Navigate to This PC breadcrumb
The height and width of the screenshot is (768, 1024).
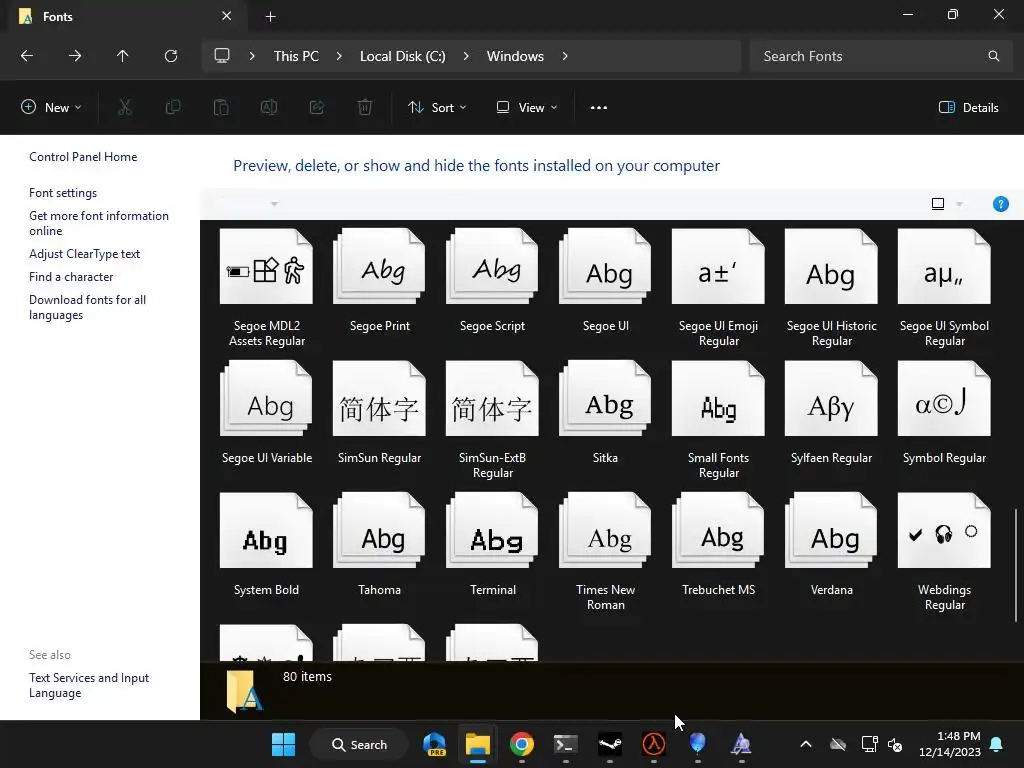(296, 56)
